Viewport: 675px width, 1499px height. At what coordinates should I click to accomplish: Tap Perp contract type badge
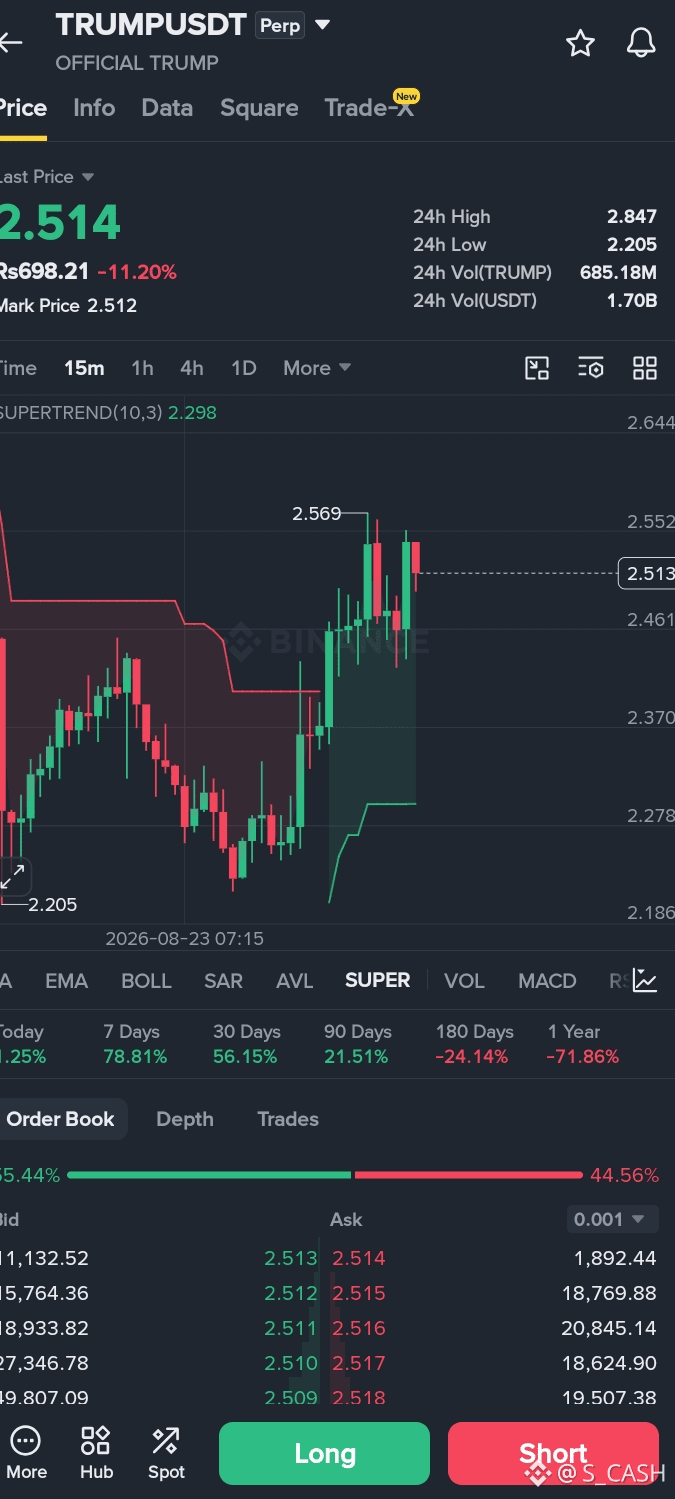coord(280,25)
